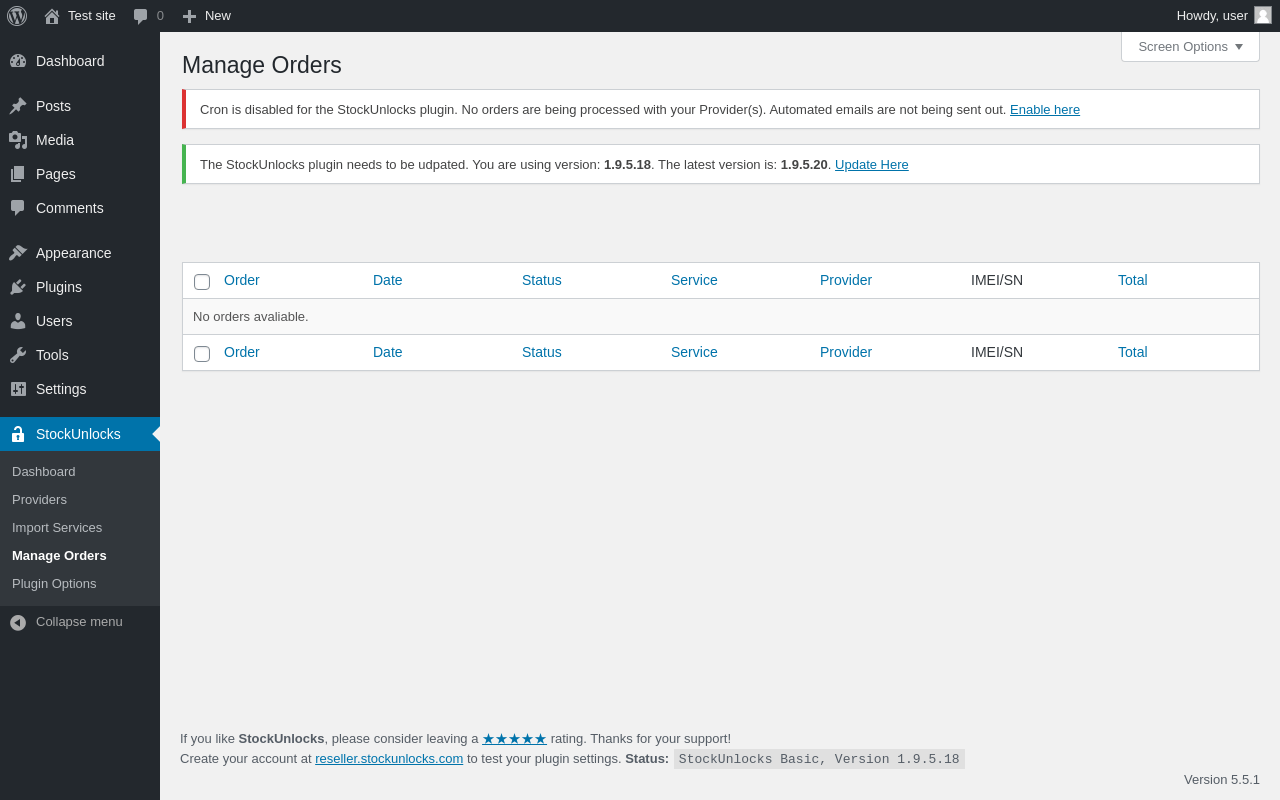Screen dimensions: 1280x800
Task: Click the Pages icon in sidebar
Action: 18,174
